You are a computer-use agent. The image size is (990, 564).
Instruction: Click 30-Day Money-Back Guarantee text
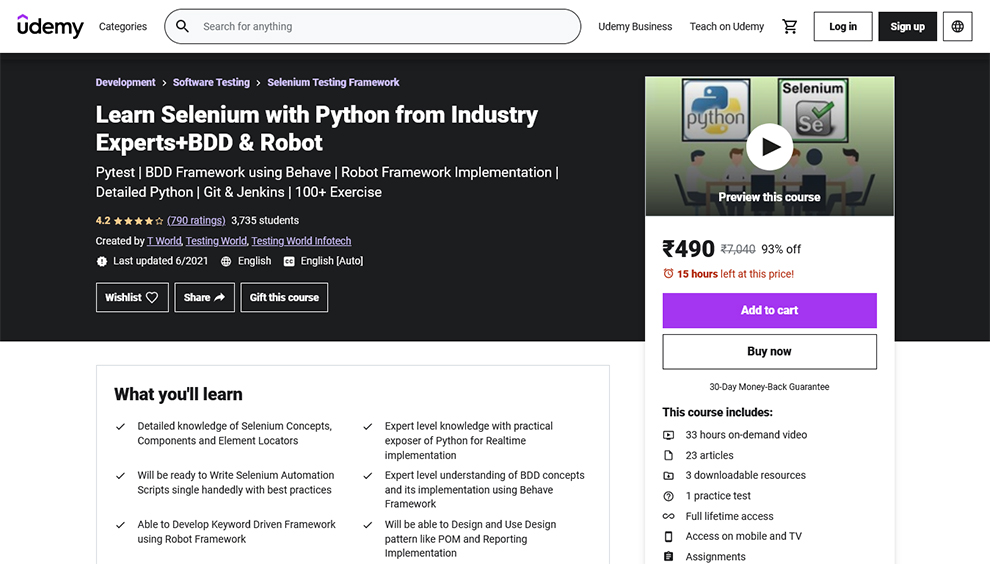(x=769, y=387)
